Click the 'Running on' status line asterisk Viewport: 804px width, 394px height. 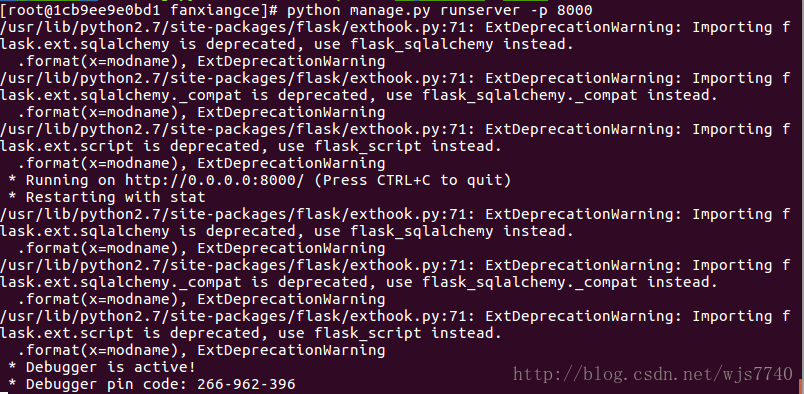coord(12,181)
